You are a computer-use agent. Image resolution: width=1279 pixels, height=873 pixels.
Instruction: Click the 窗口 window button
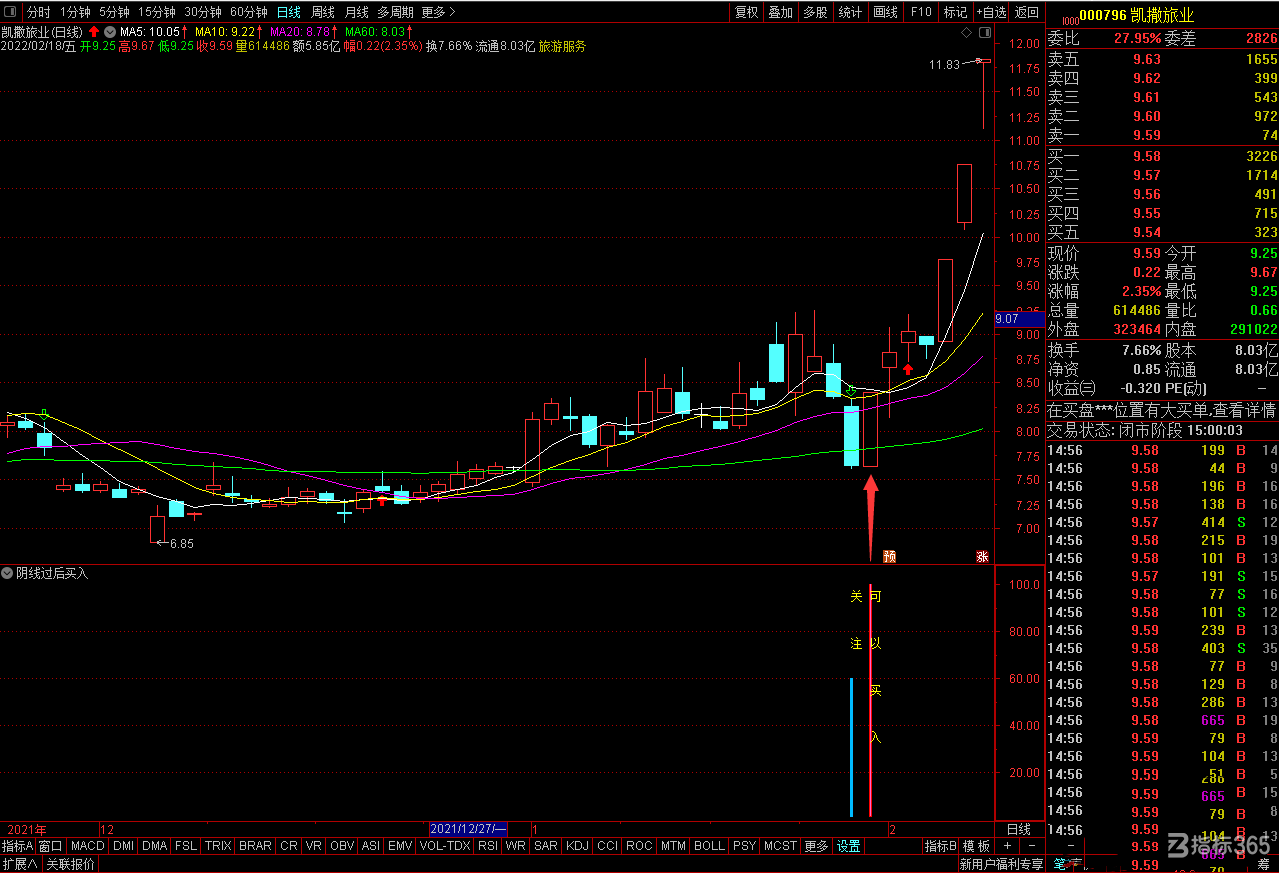pos(51,846)
